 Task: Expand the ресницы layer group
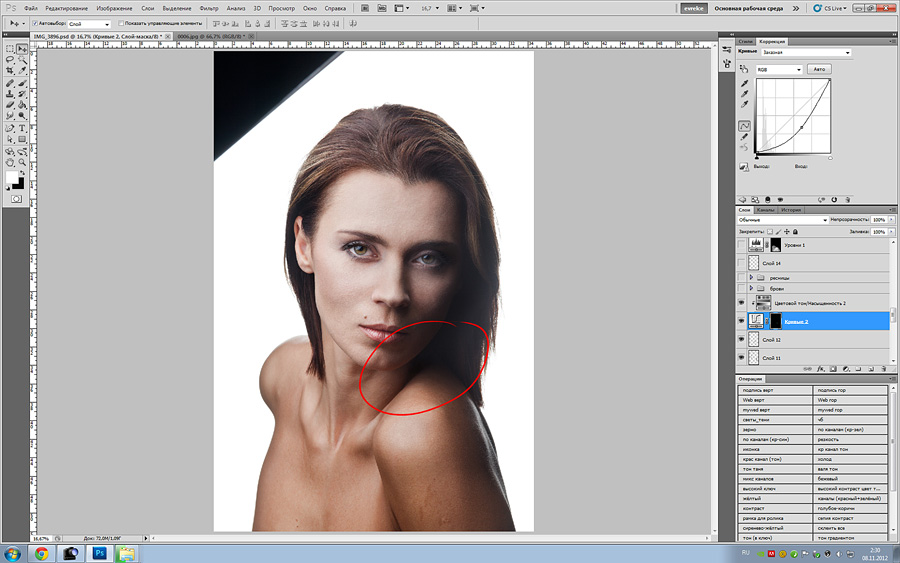(751, 278)
